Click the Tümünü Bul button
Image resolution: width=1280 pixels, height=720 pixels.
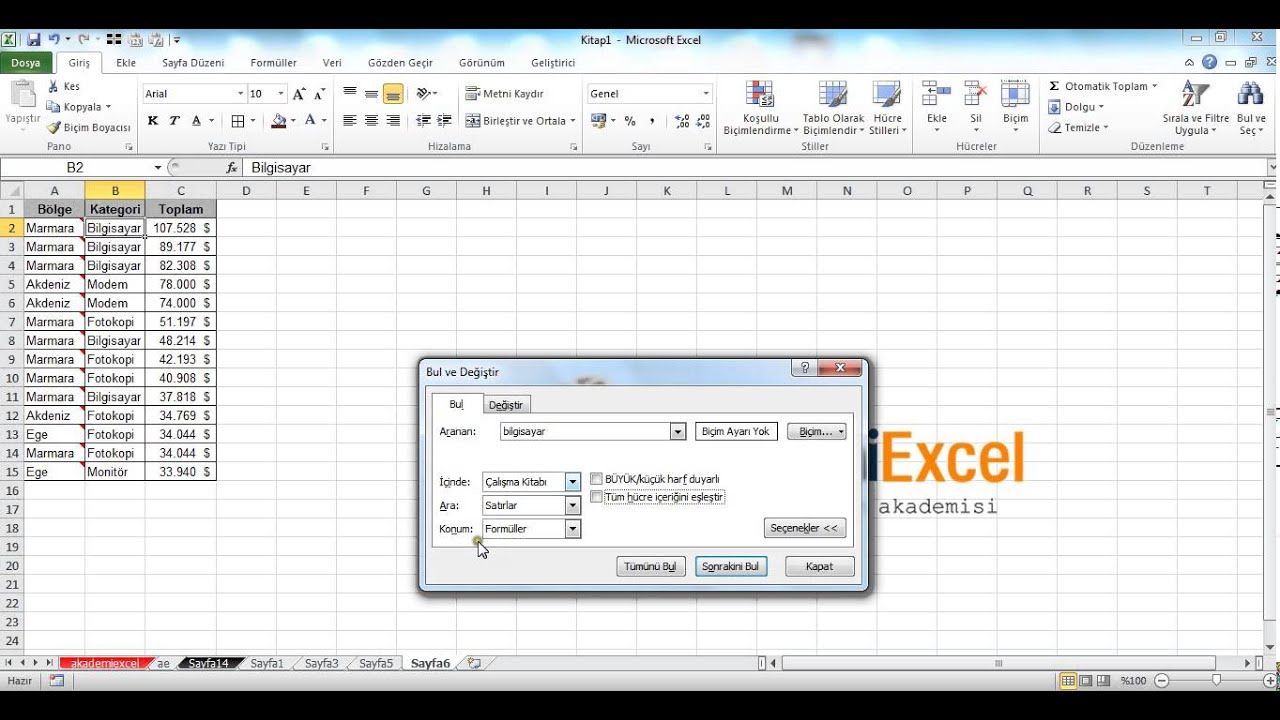point(650,566)
